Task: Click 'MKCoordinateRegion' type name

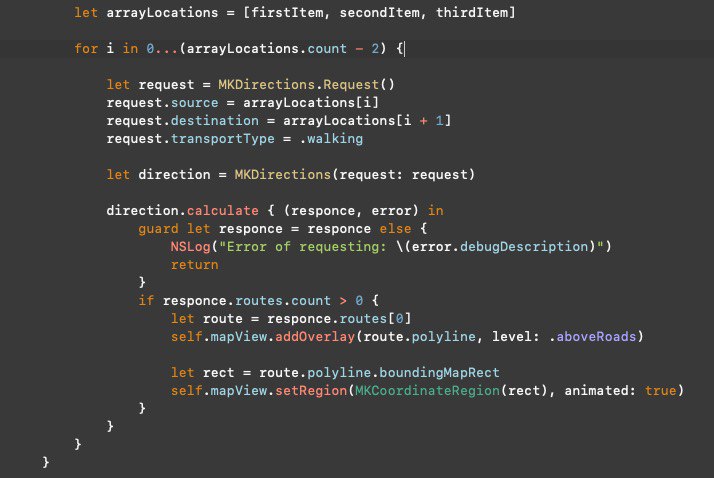Action: click(x=427, y=391)
